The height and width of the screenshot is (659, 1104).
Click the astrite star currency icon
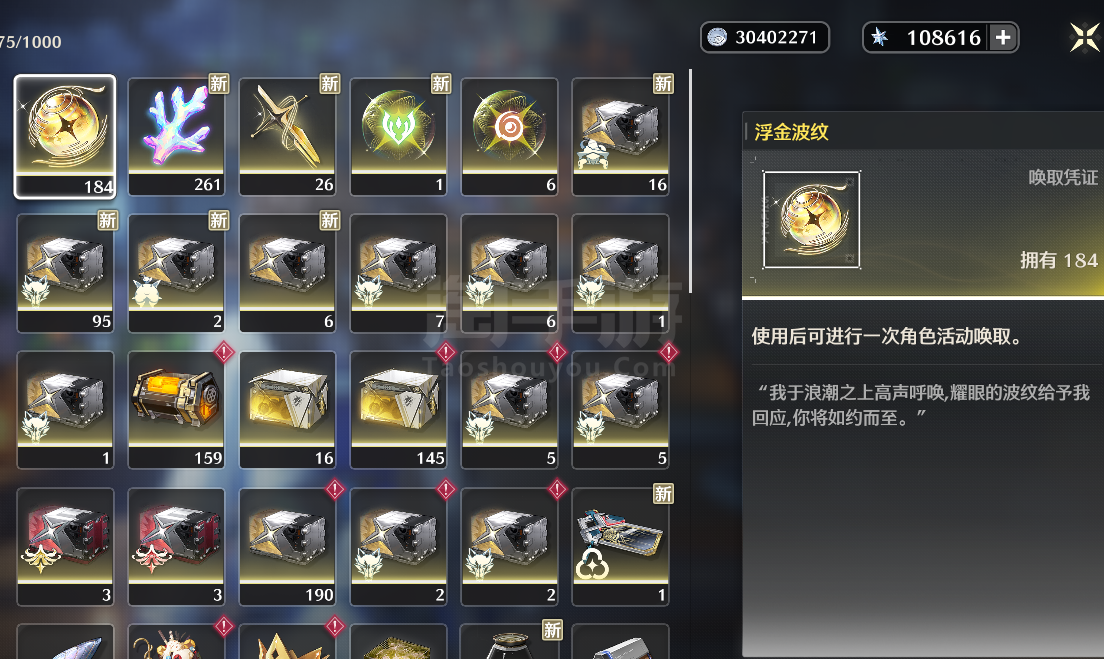click(880, 37)
